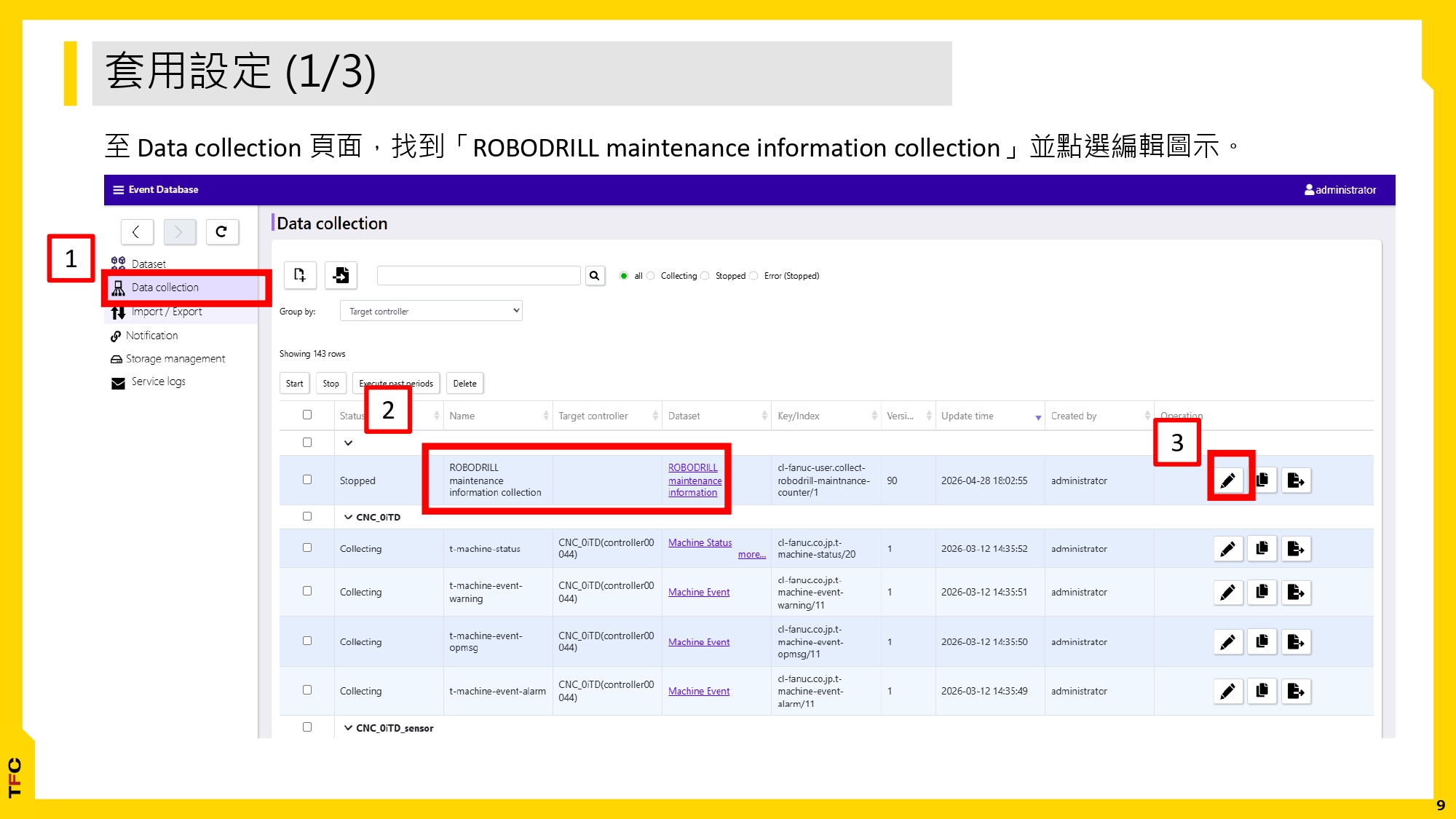
Task: Edit the t-machine-event-warning row
Action: [1228, 593]
